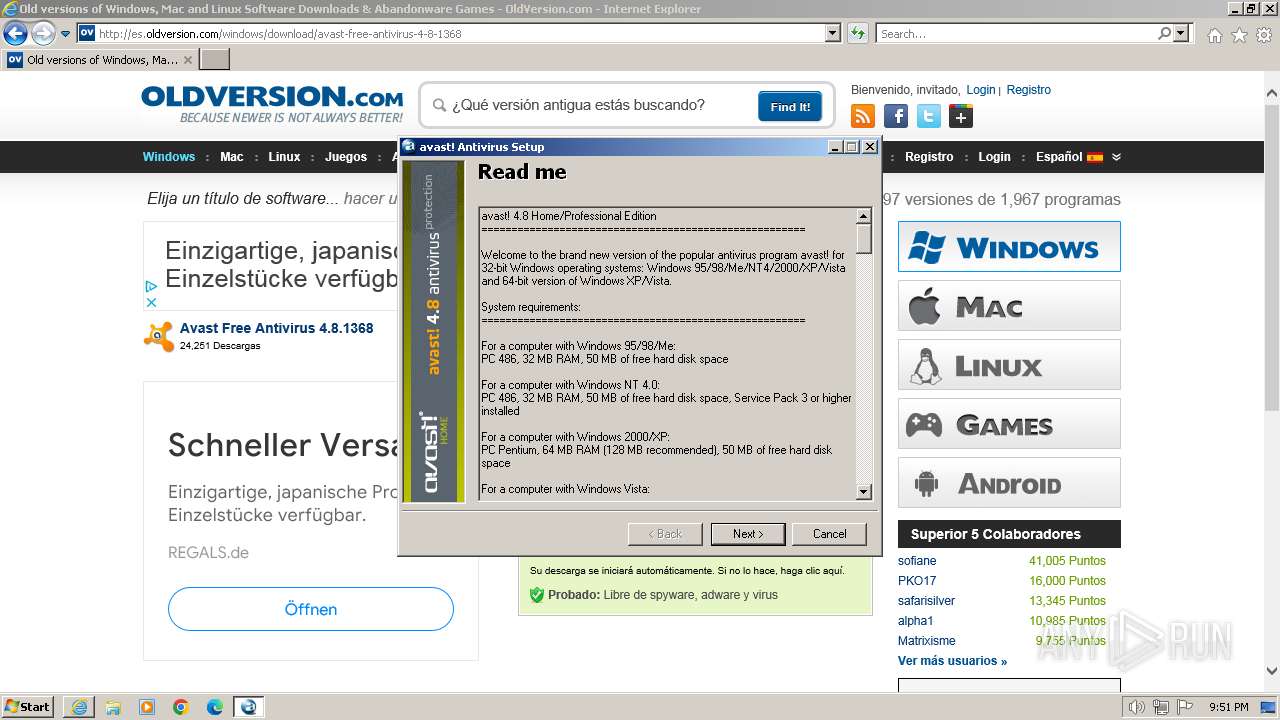Click the IE forward navigation arrow

click(x=43, y=33)
